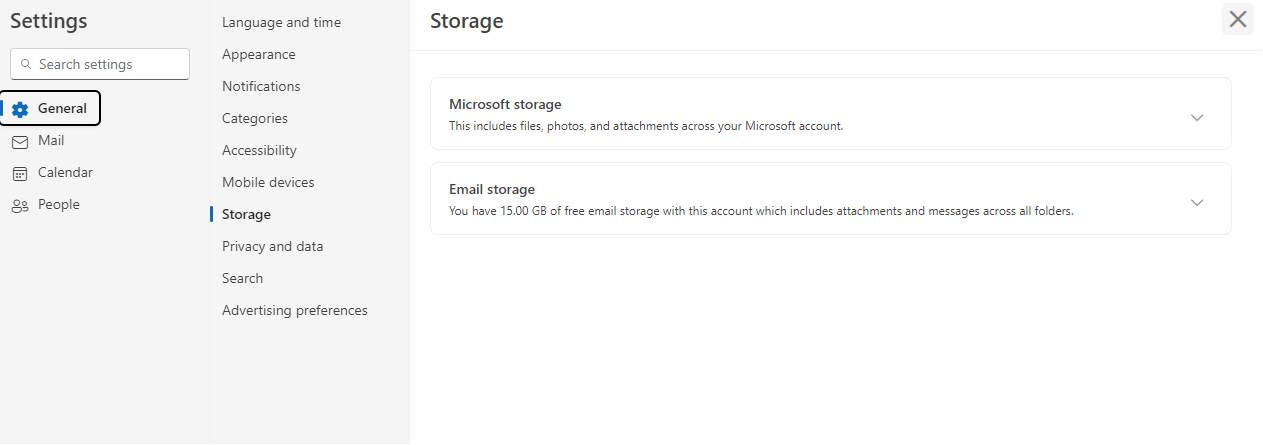Image resolution: width=1263 pixels, height=445 pixels.
Task: Open the Appearance settings
Action: pos(259,54)
